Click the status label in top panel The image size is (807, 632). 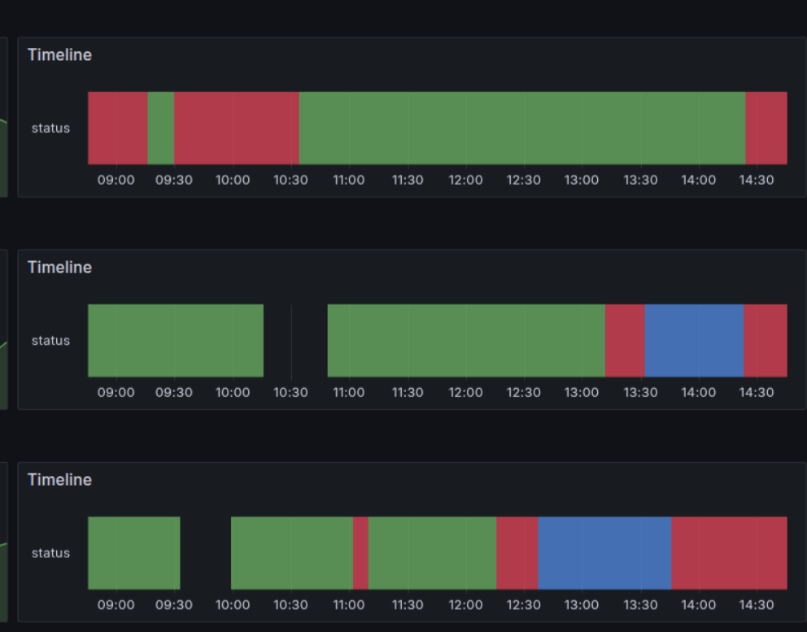[x=50, y=128]
